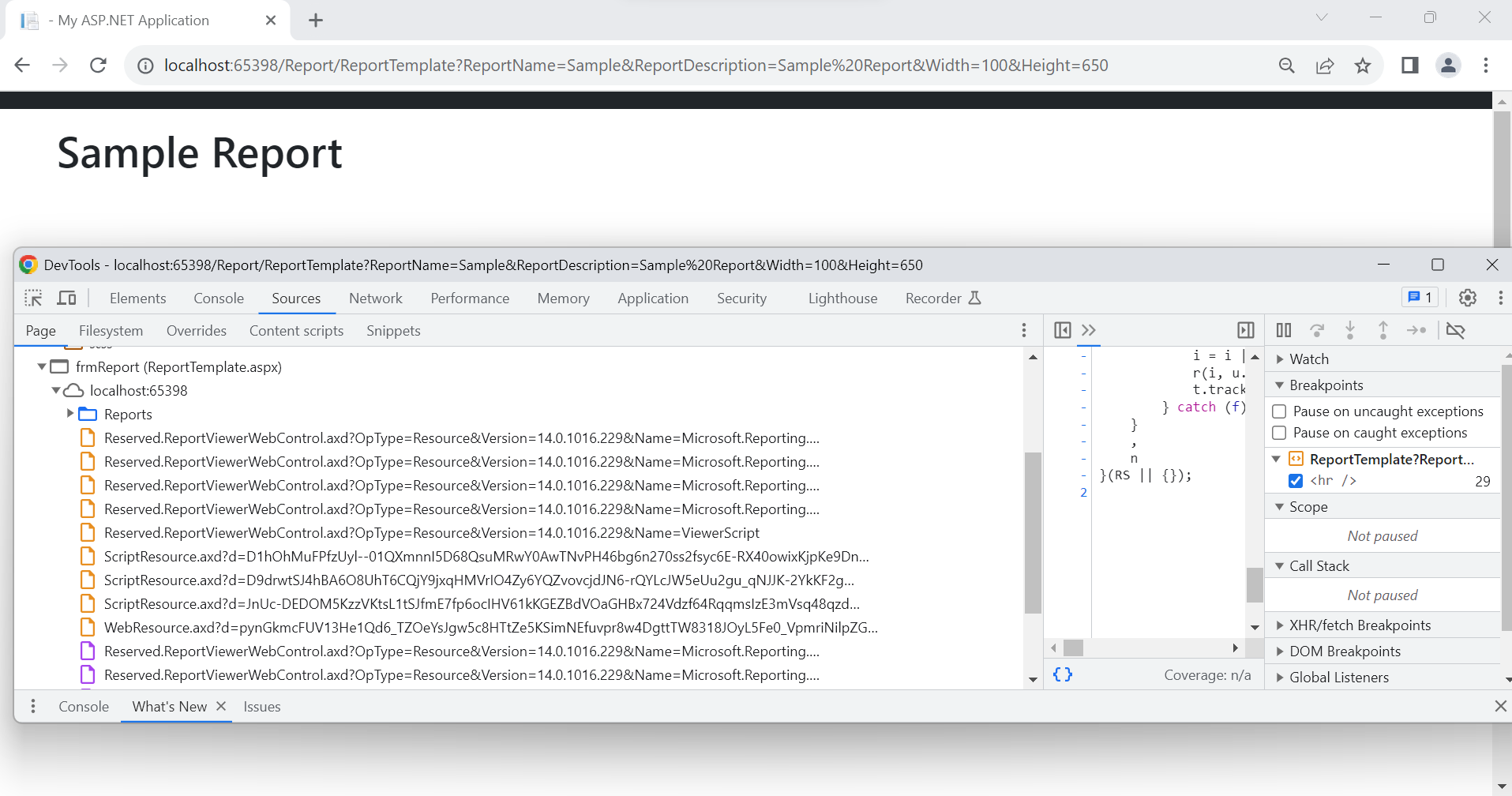Open the DevTools customize menu (three dots)
Screen dimensions: 1512x796
pos(1500,298)
